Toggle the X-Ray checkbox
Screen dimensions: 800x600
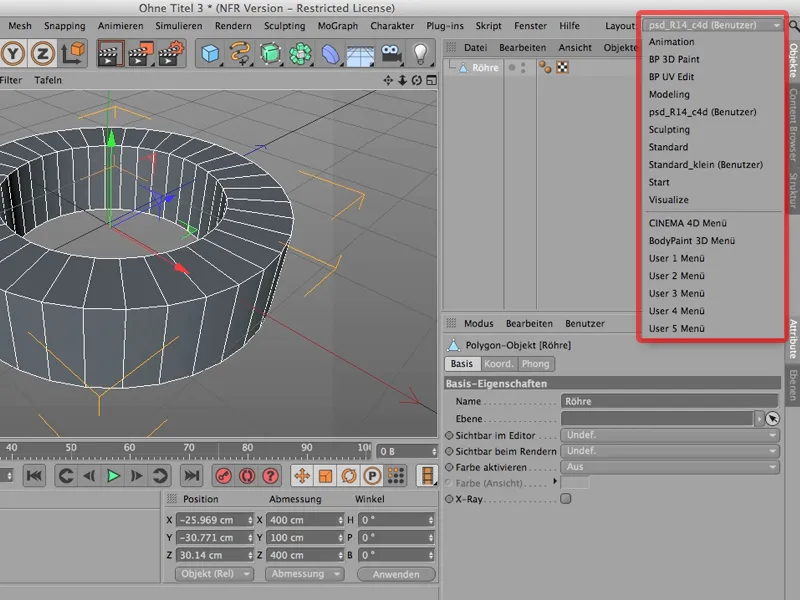coord(566,498)
